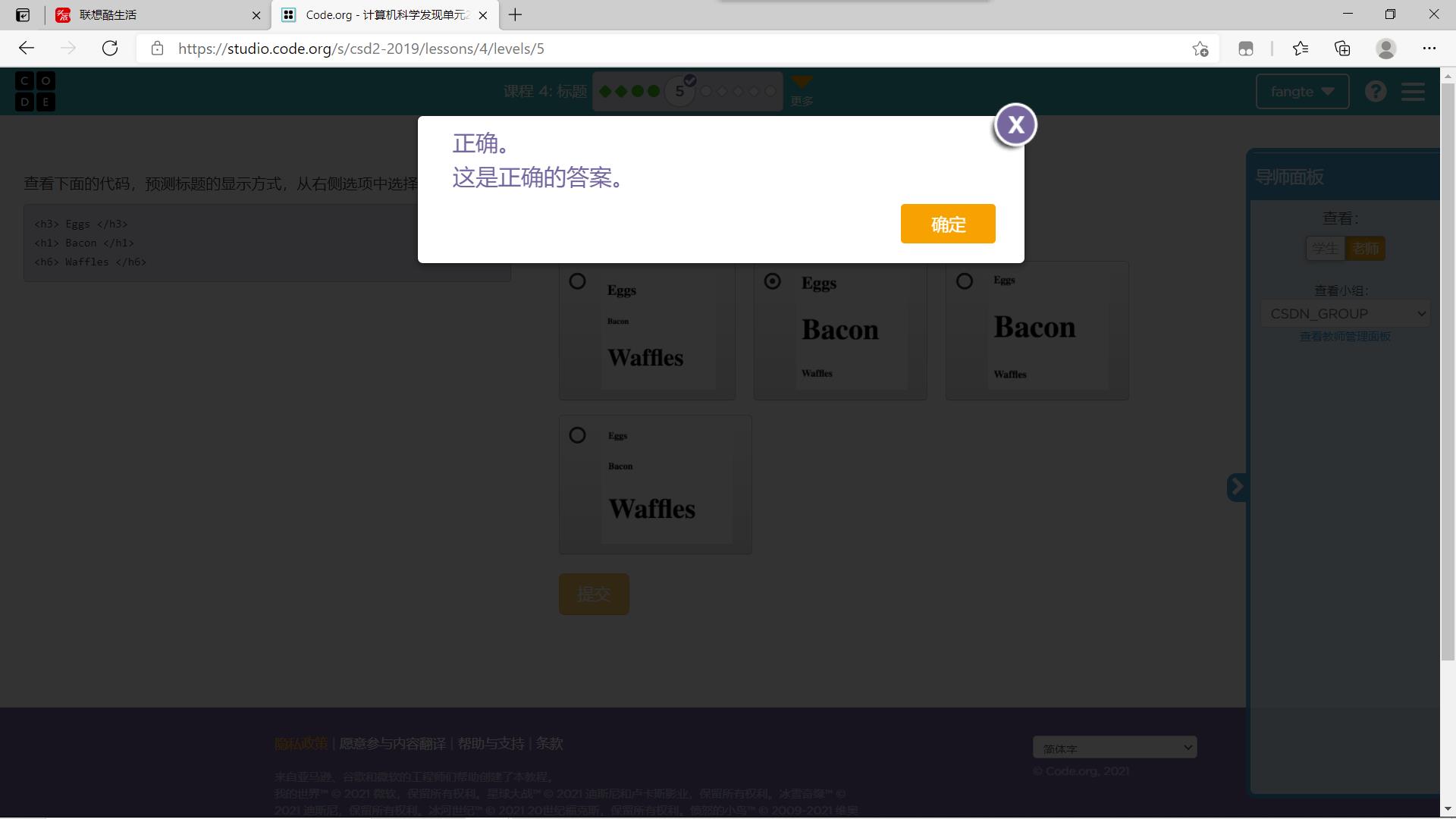Image resolution: width=1456 pixels, height=819 pixels.
Task: Collapse the teacher panel with the arrow
Action: (x=1237, y=487)
